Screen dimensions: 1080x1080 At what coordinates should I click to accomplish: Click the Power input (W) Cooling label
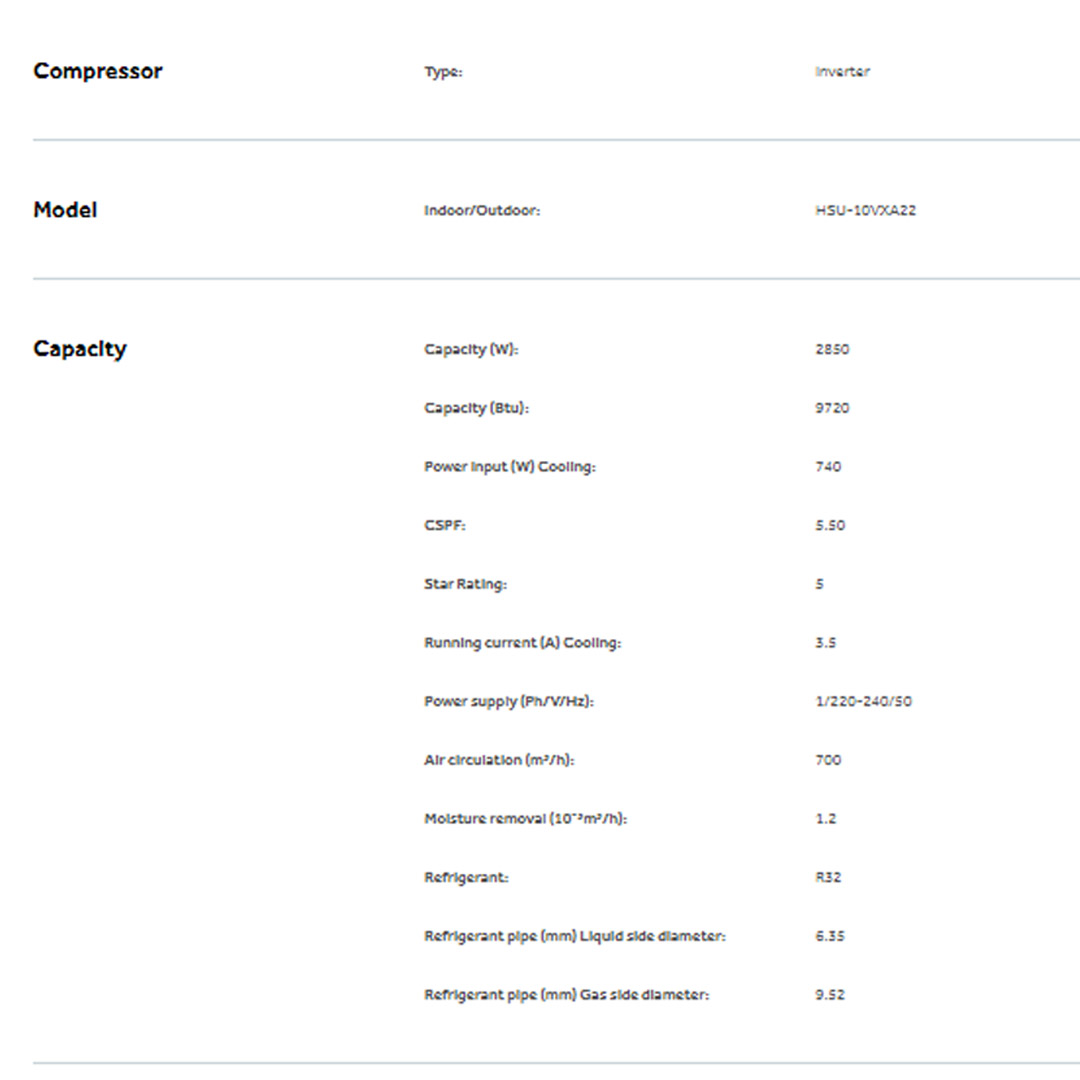click(x=509, y=467)
